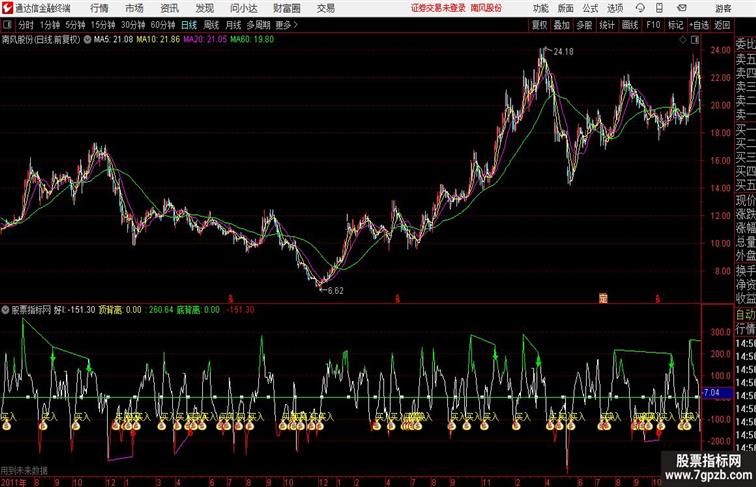Click the 顶背离 indicator label

110,310
